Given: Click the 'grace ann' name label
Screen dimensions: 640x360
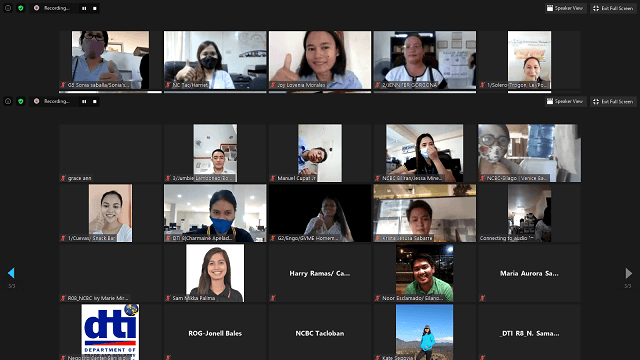Looking at the screenshot, I should point(80,178).
